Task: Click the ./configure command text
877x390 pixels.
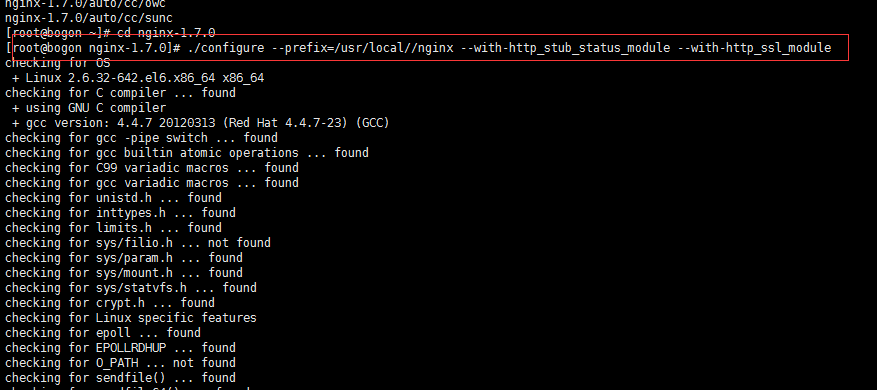Action: pos(226,48)
